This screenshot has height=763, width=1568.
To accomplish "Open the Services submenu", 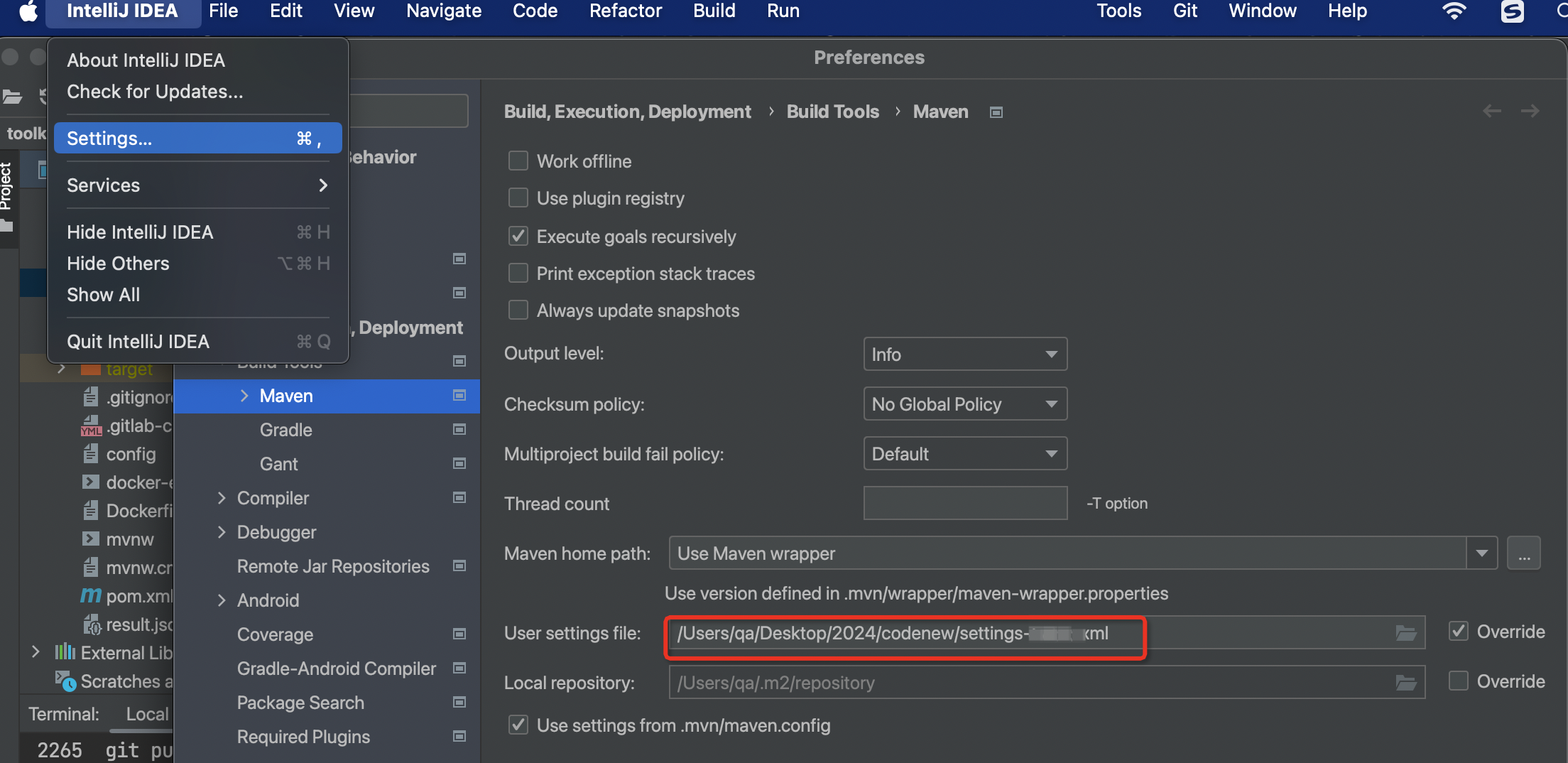I will 198,185.
